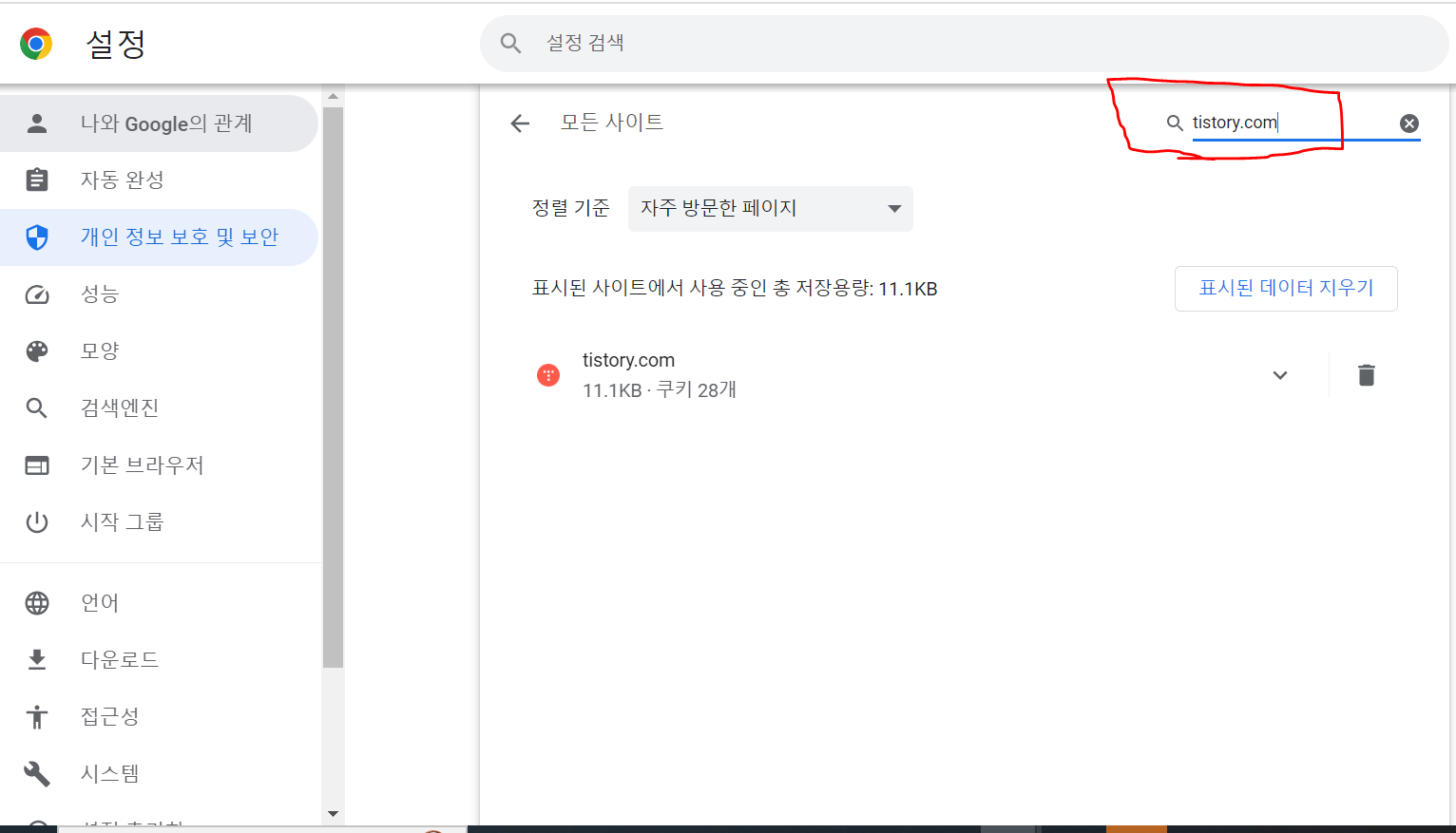Open 시스템 settings

[159, 774]
